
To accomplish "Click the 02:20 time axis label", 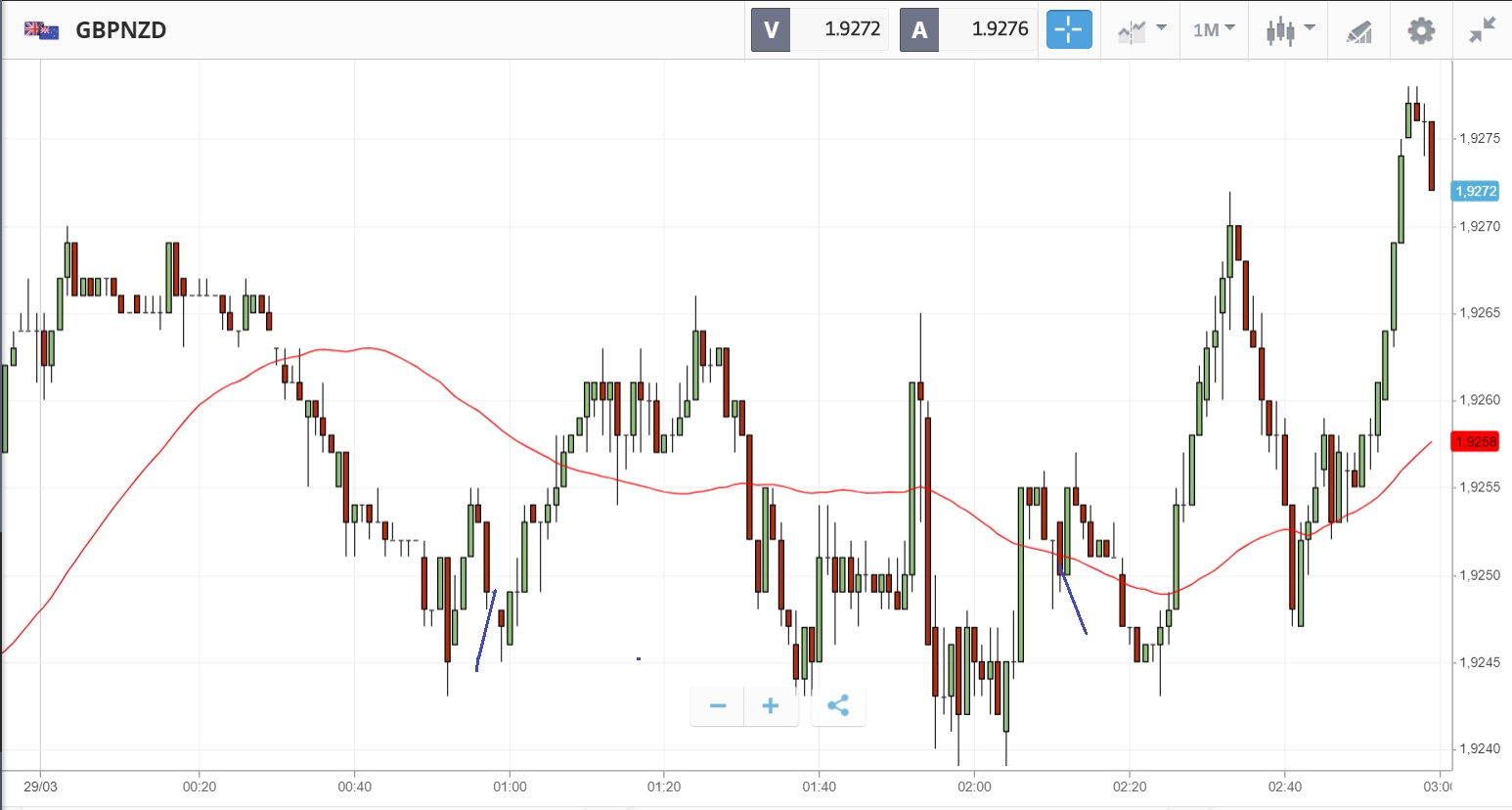I will (x=1130, y=787).
